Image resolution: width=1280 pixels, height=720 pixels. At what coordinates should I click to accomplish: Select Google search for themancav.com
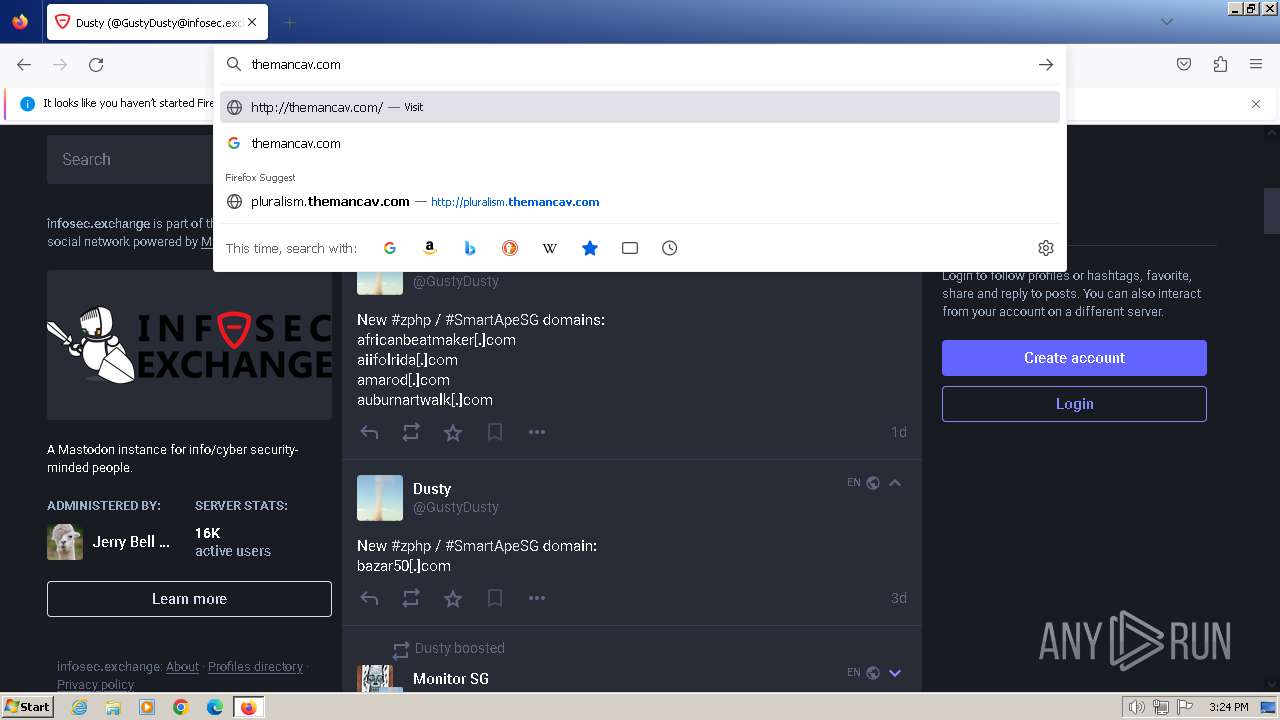640,143
